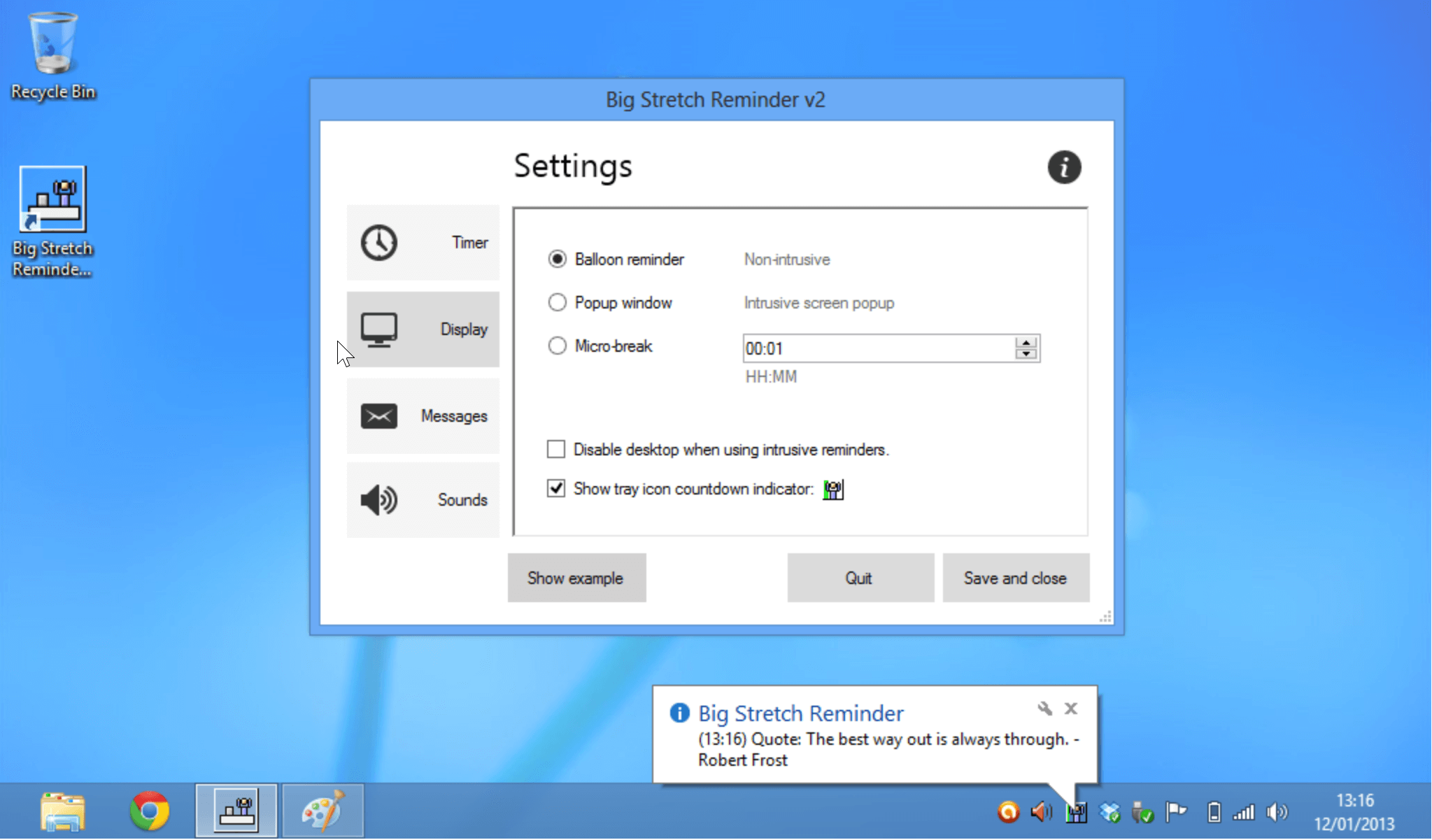
Task: Click the Sounds settings icon
Action: (x=379, y=498)
